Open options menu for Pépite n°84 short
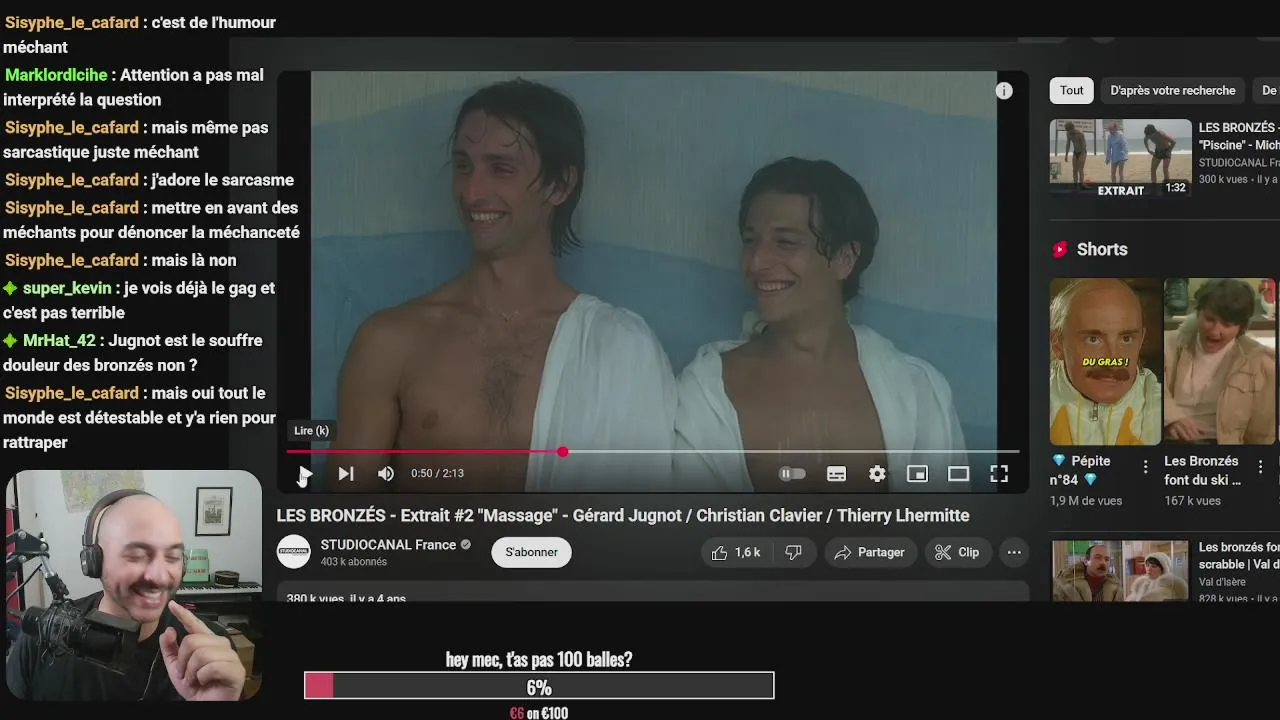Viewport: 1280px width, 720px height. (x=1145, y=467)
